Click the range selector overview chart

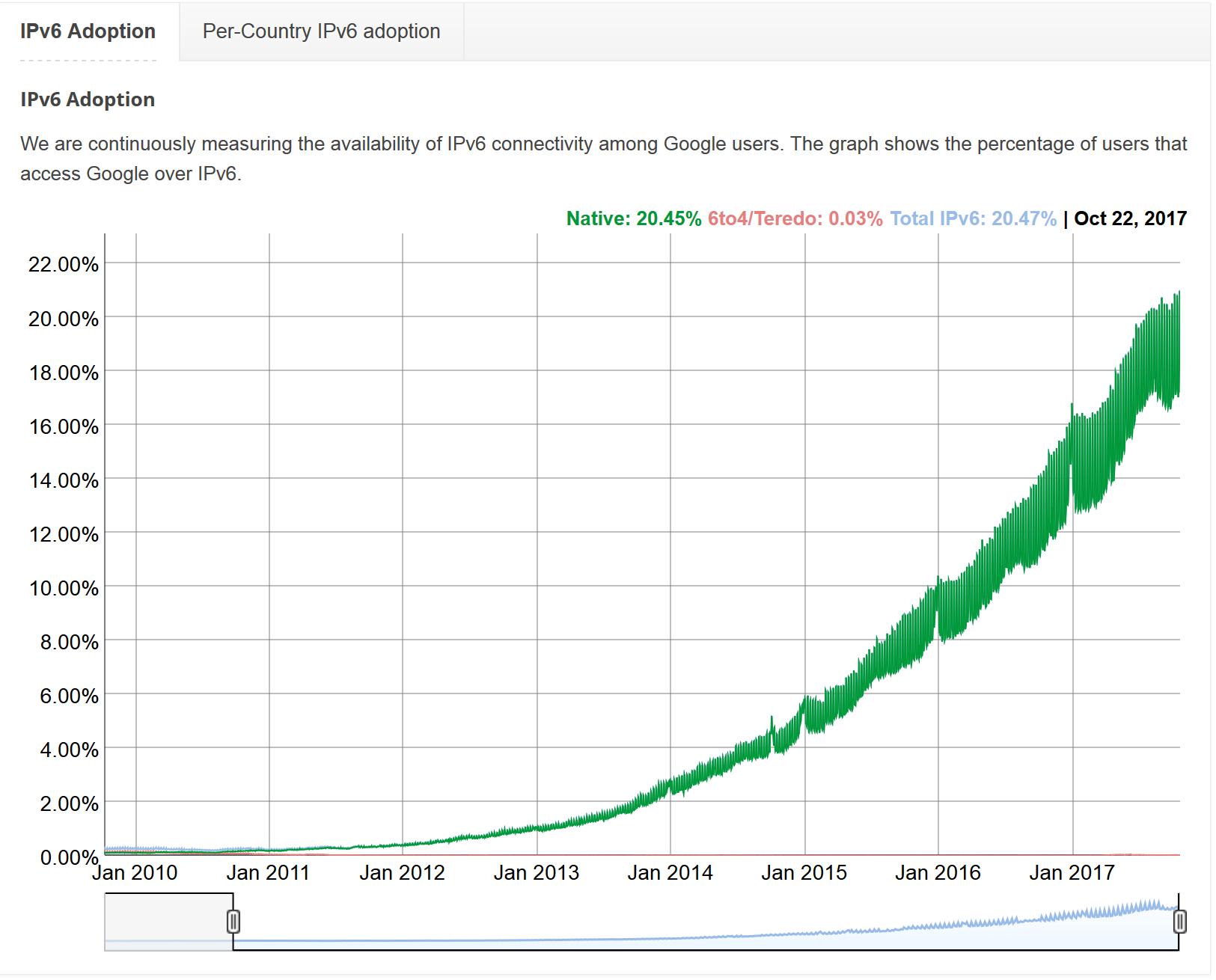(642, 922)
